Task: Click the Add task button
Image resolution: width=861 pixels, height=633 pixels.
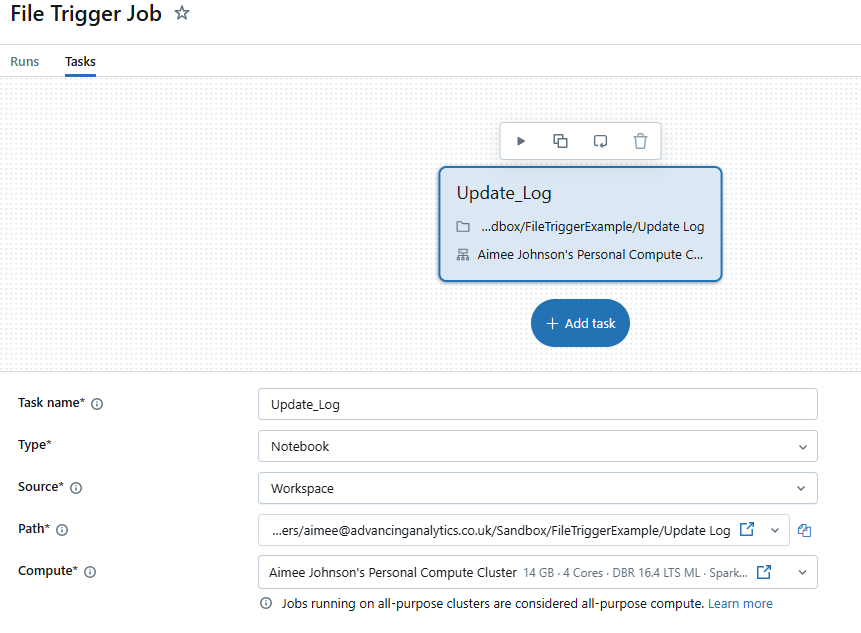Action: point(580,323)
